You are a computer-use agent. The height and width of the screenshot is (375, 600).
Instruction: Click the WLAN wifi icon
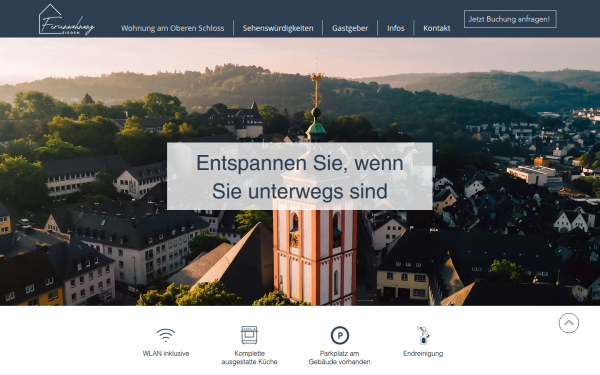166,335
